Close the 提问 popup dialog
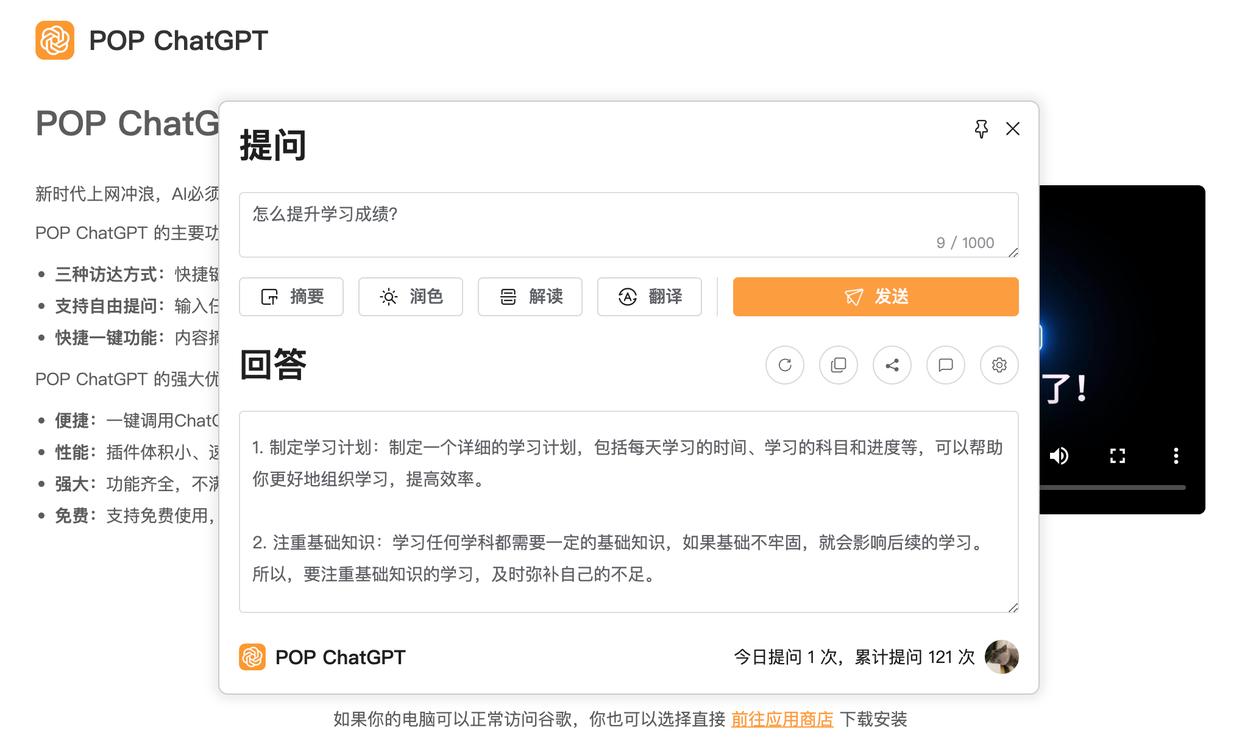The width and height of the screenshot is (1242, 741). click(1013, 129)
